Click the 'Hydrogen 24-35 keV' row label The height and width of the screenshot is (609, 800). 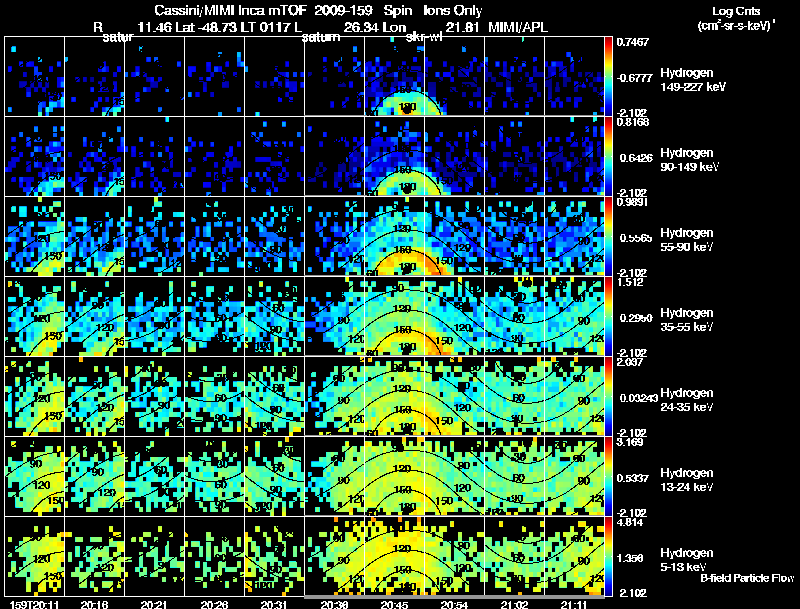click(687, 400)
